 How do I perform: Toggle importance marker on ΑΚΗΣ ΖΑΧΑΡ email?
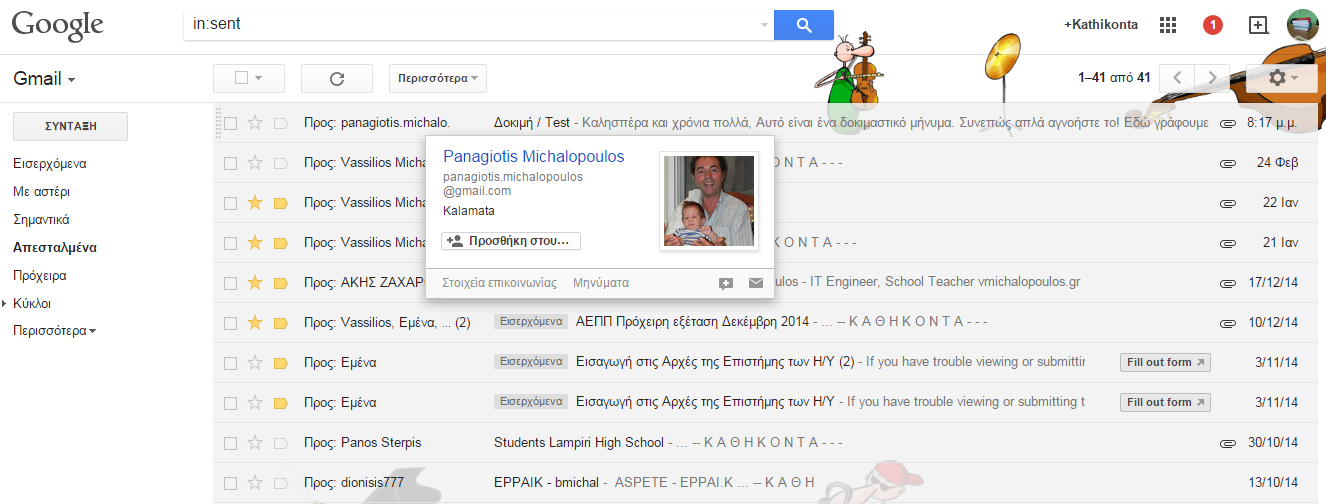pos(280,283)
